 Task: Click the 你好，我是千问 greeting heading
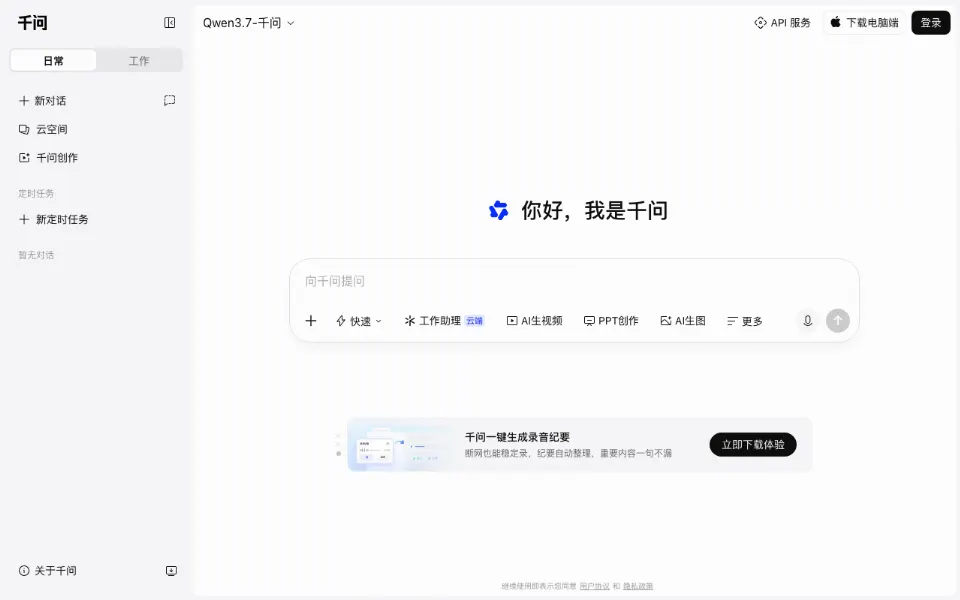(594, 211)
